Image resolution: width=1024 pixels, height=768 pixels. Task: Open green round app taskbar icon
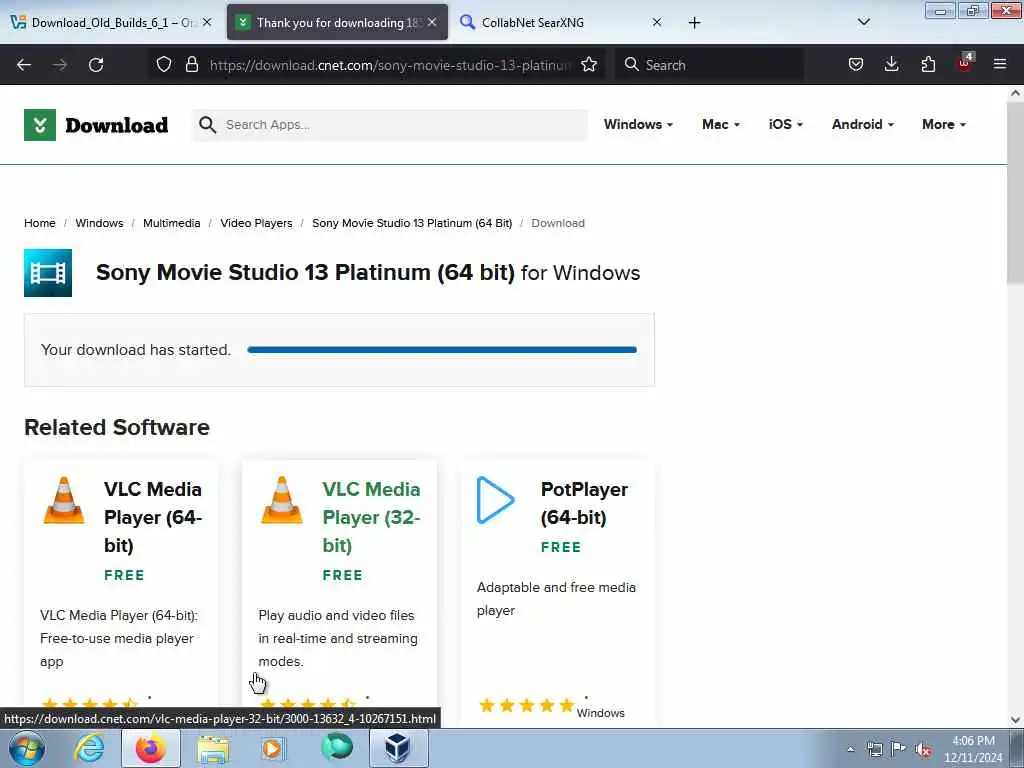tap(336, 748)
